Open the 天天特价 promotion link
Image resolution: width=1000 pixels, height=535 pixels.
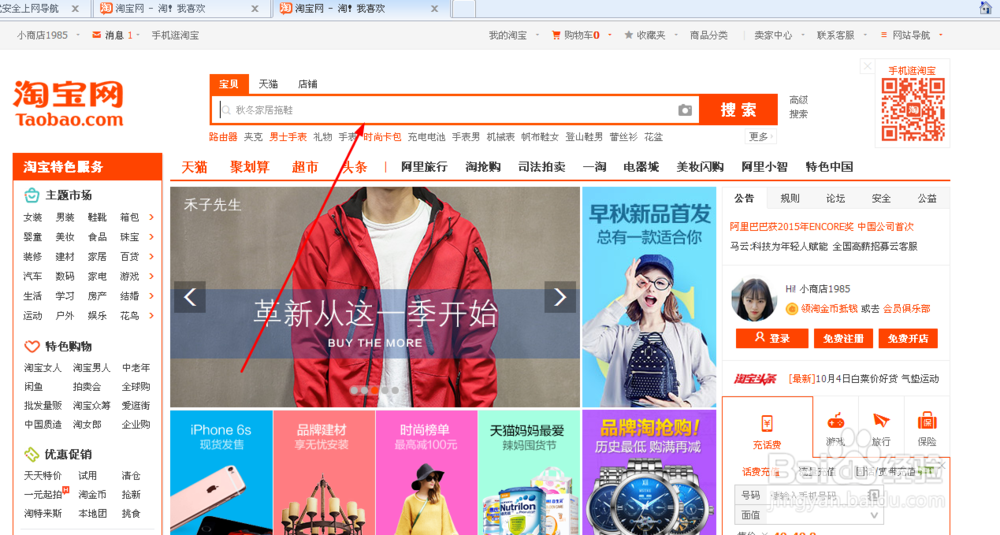tap(43, 476)
